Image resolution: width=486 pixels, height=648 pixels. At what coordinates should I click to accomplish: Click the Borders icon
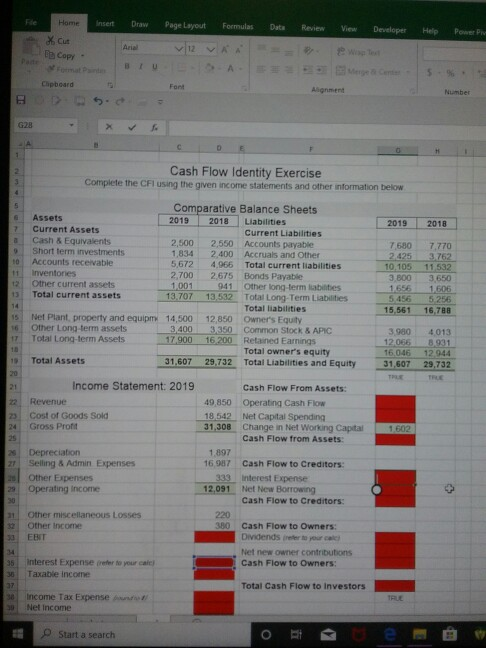tap(182, 68)
